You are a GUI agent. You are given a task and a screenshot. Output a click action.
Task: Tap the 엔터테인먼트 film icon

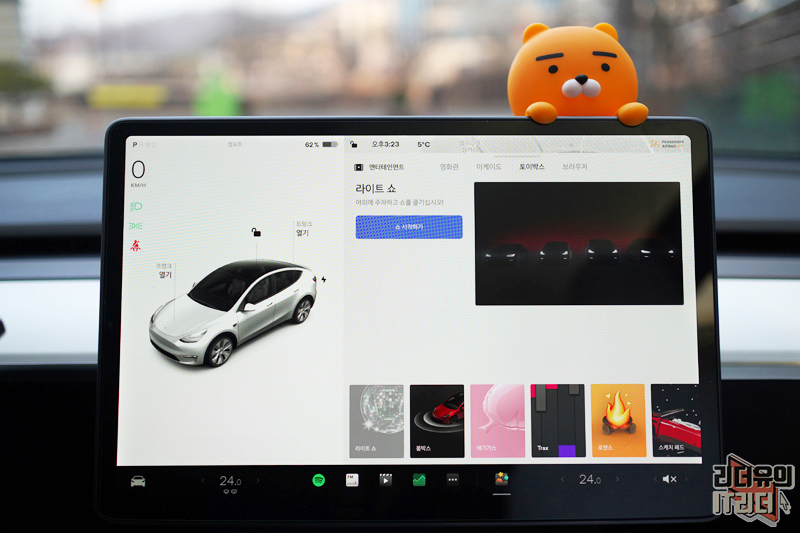pyautogui.click(x=359, y=167)
